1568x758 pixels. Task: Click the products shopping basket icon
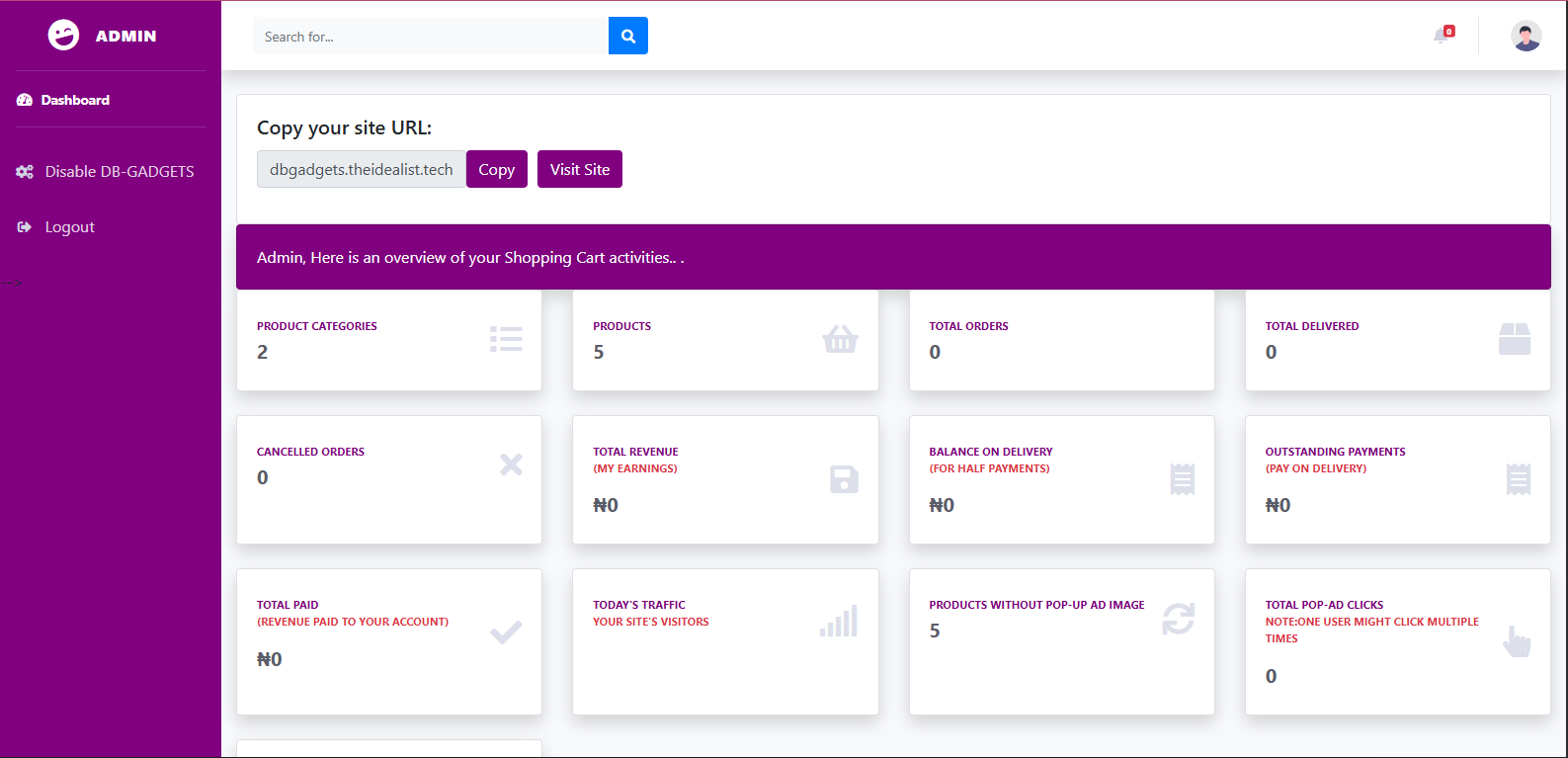840,339
